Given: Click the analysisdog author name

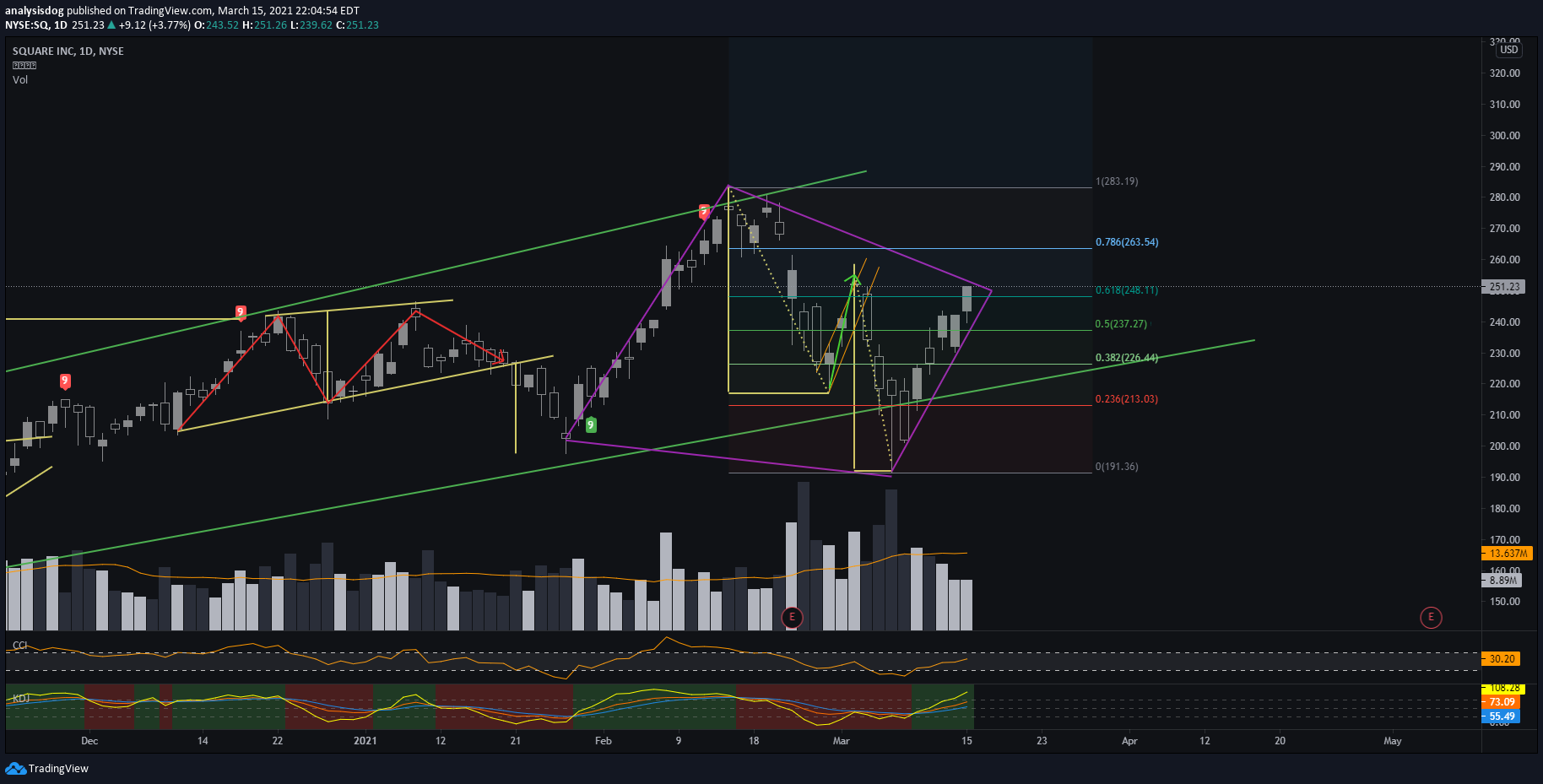Looking at the screenshot, I should pyautogui.click(x=35, y=11).
